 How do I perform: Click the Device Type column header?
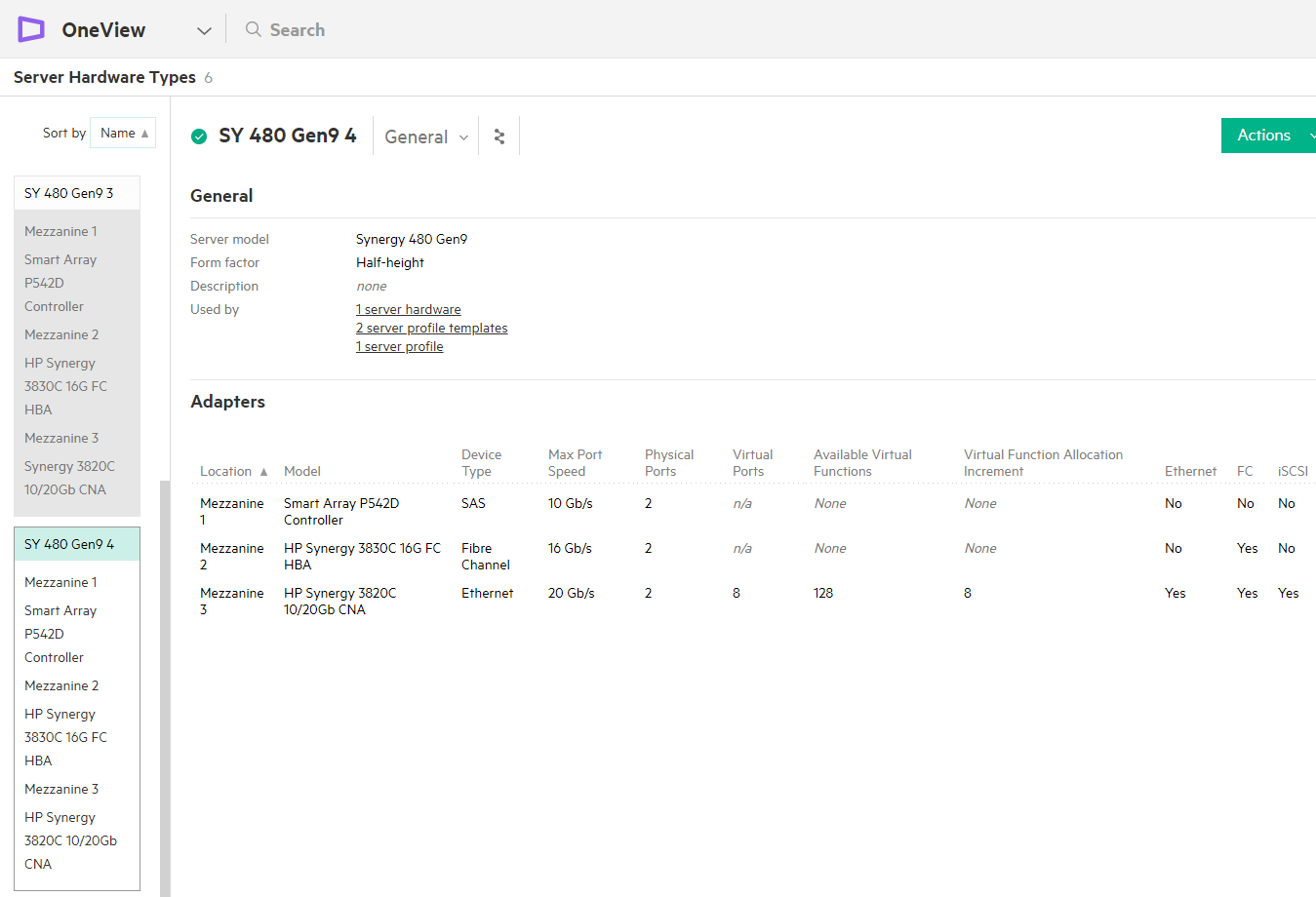point(482,463)
